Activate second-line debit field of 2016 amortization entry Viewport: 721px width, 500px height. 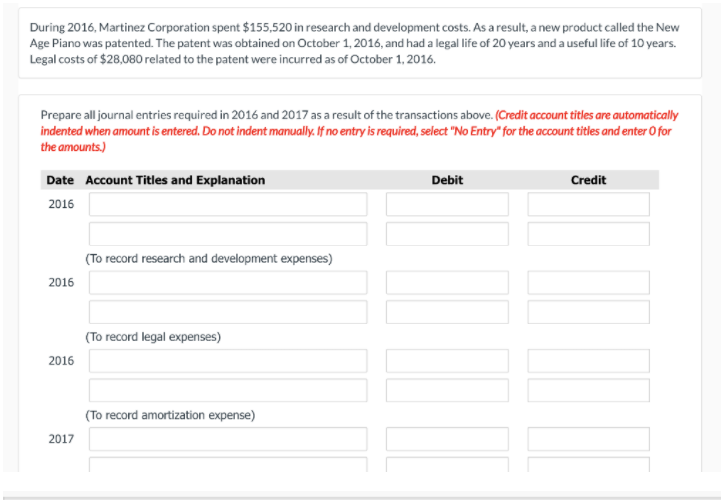pyautogui.click(x=447, y=390)
